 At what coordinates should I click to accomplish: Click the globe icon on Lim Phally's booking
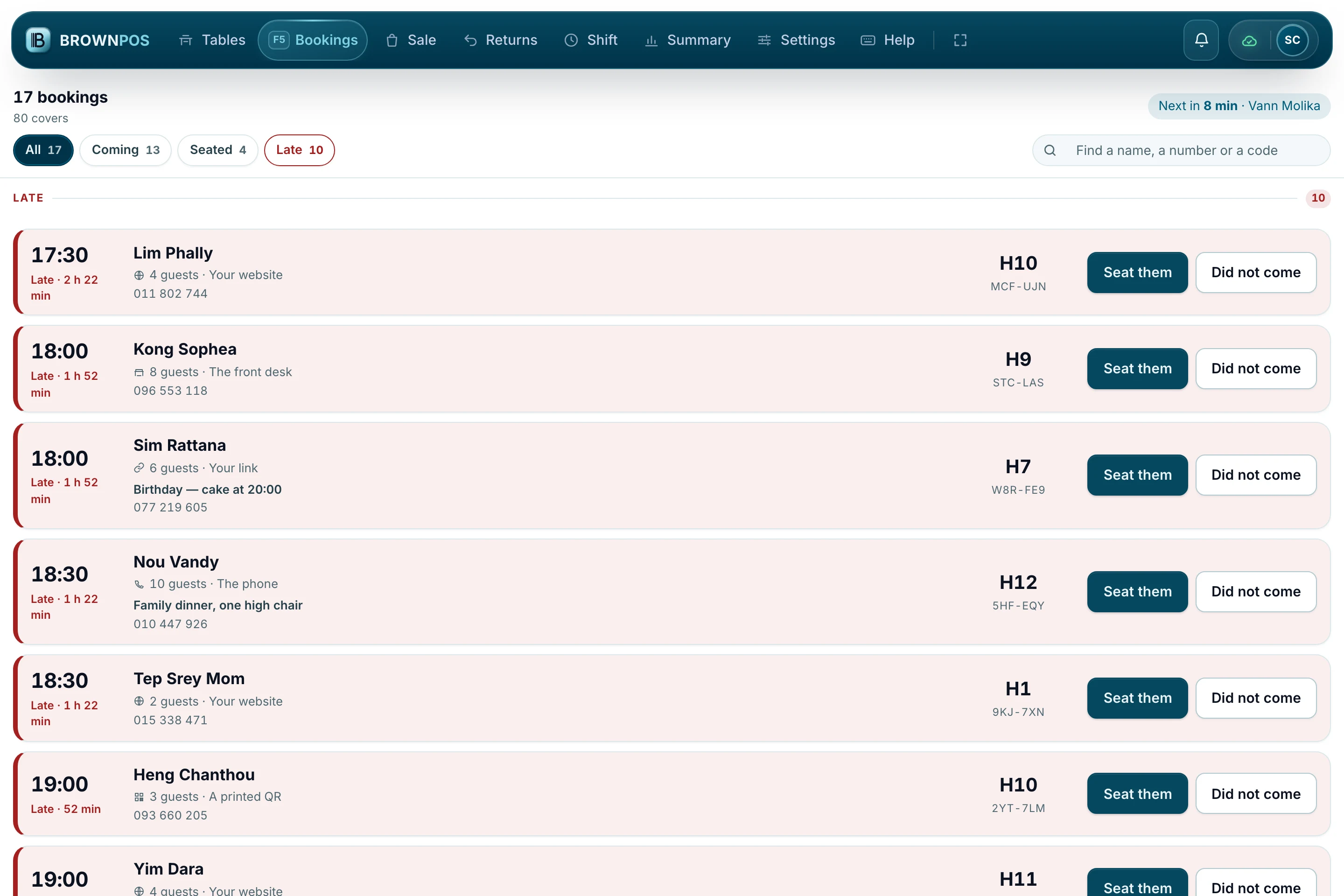pos(139,275)
